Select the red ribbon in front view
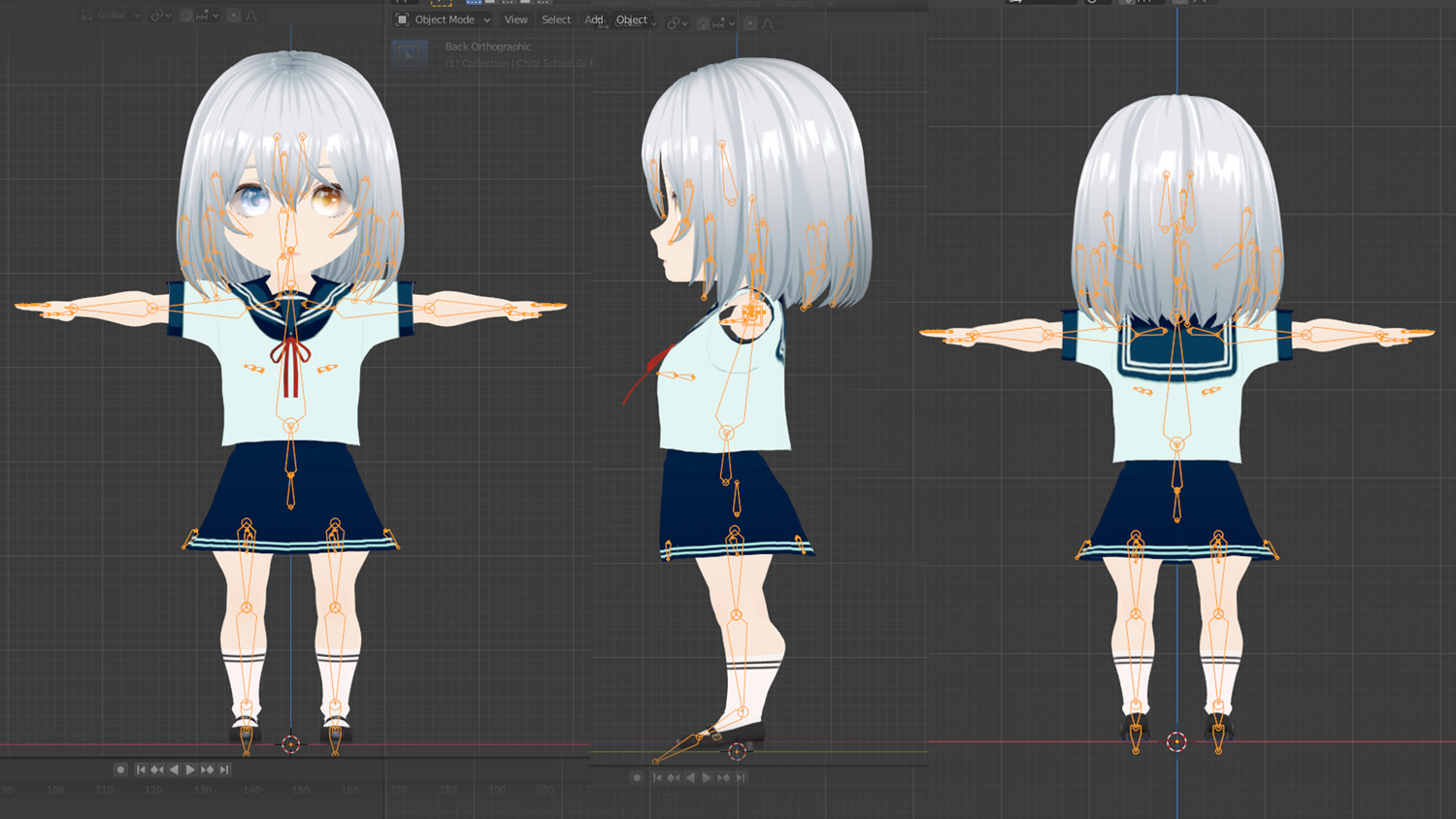Image resolution: width=1456 pixels, height=819 pixels. [x=290, y=365]
